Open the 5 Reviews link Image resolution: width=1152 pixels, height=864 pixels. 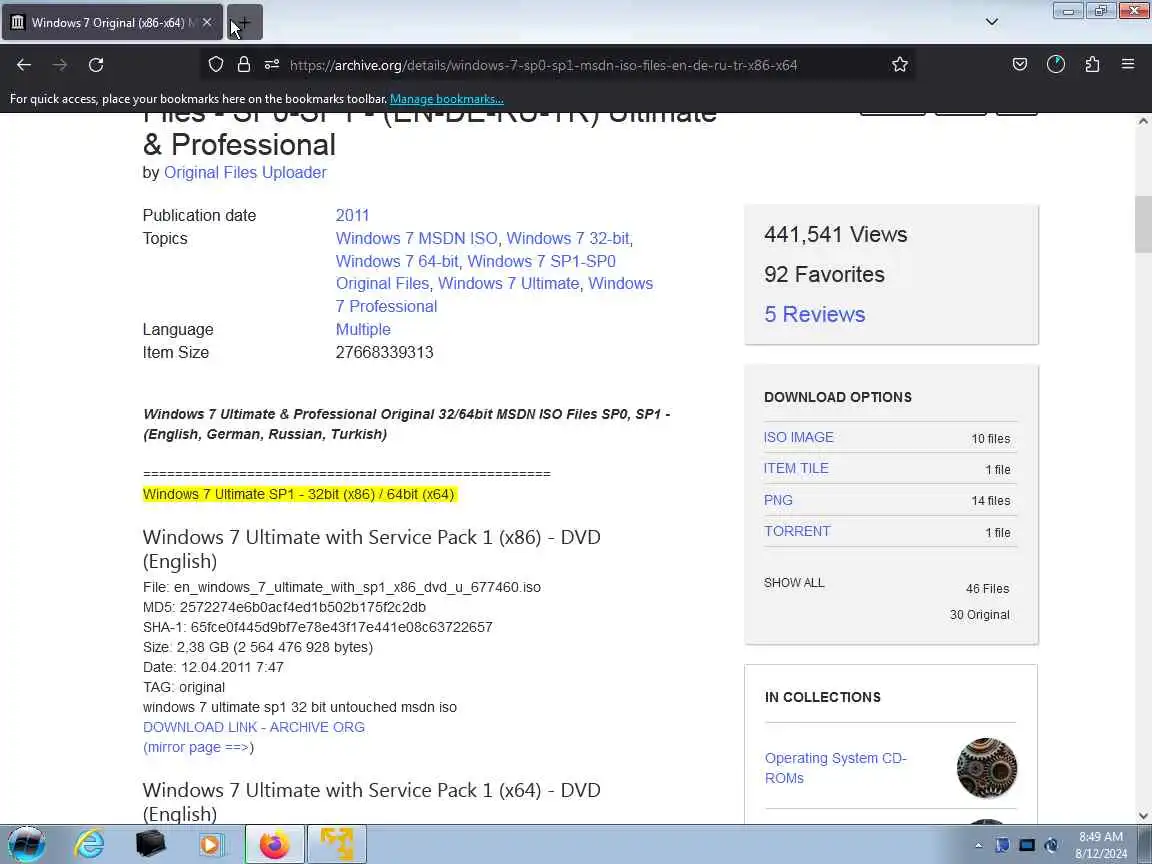coord(814,314)
